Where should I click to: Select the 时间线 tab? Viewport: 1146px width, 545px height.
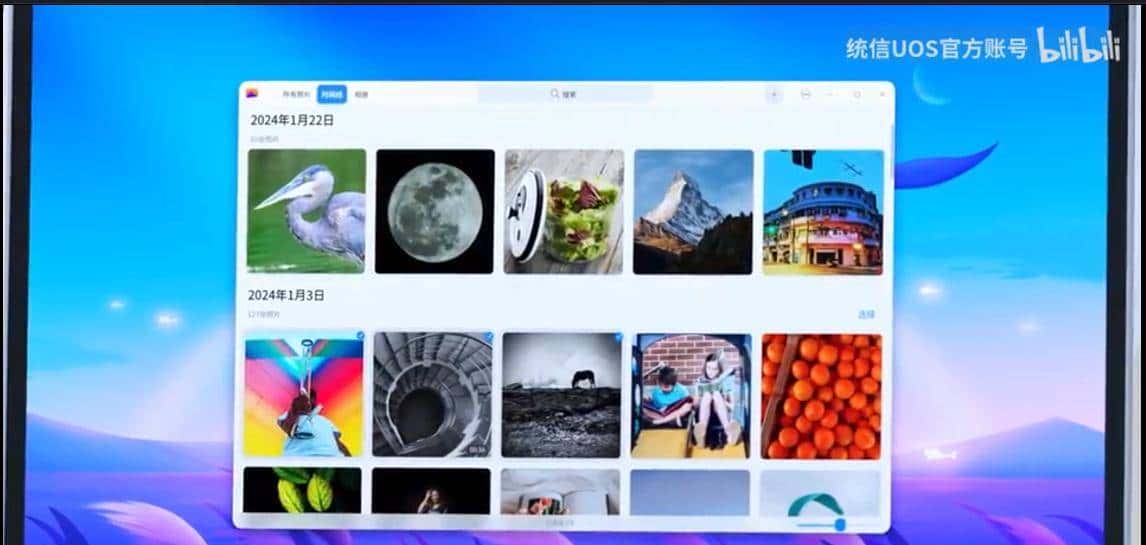(332, 94)
